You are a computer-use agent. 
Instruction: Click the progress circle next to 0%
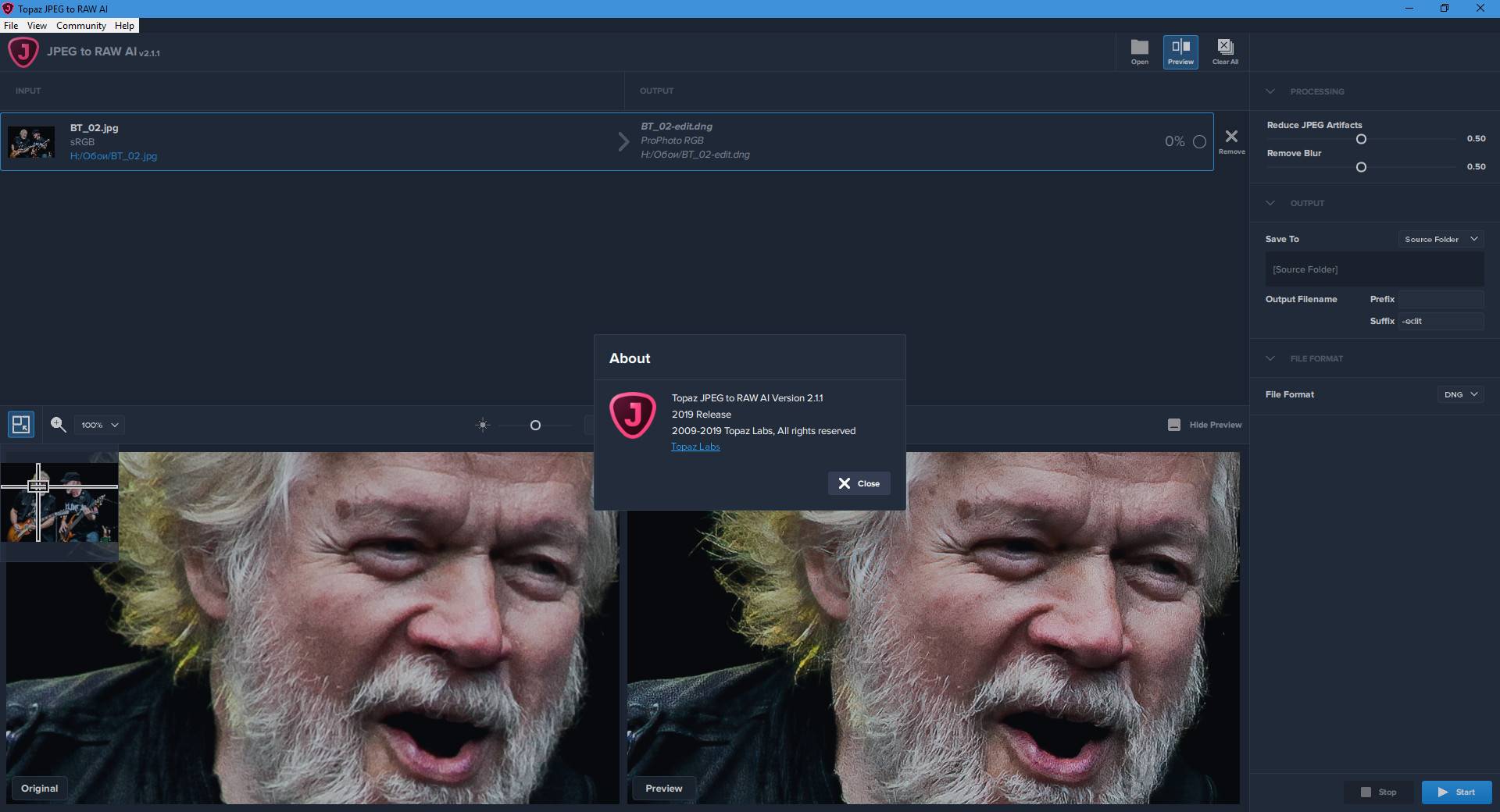click(1199, 142)
